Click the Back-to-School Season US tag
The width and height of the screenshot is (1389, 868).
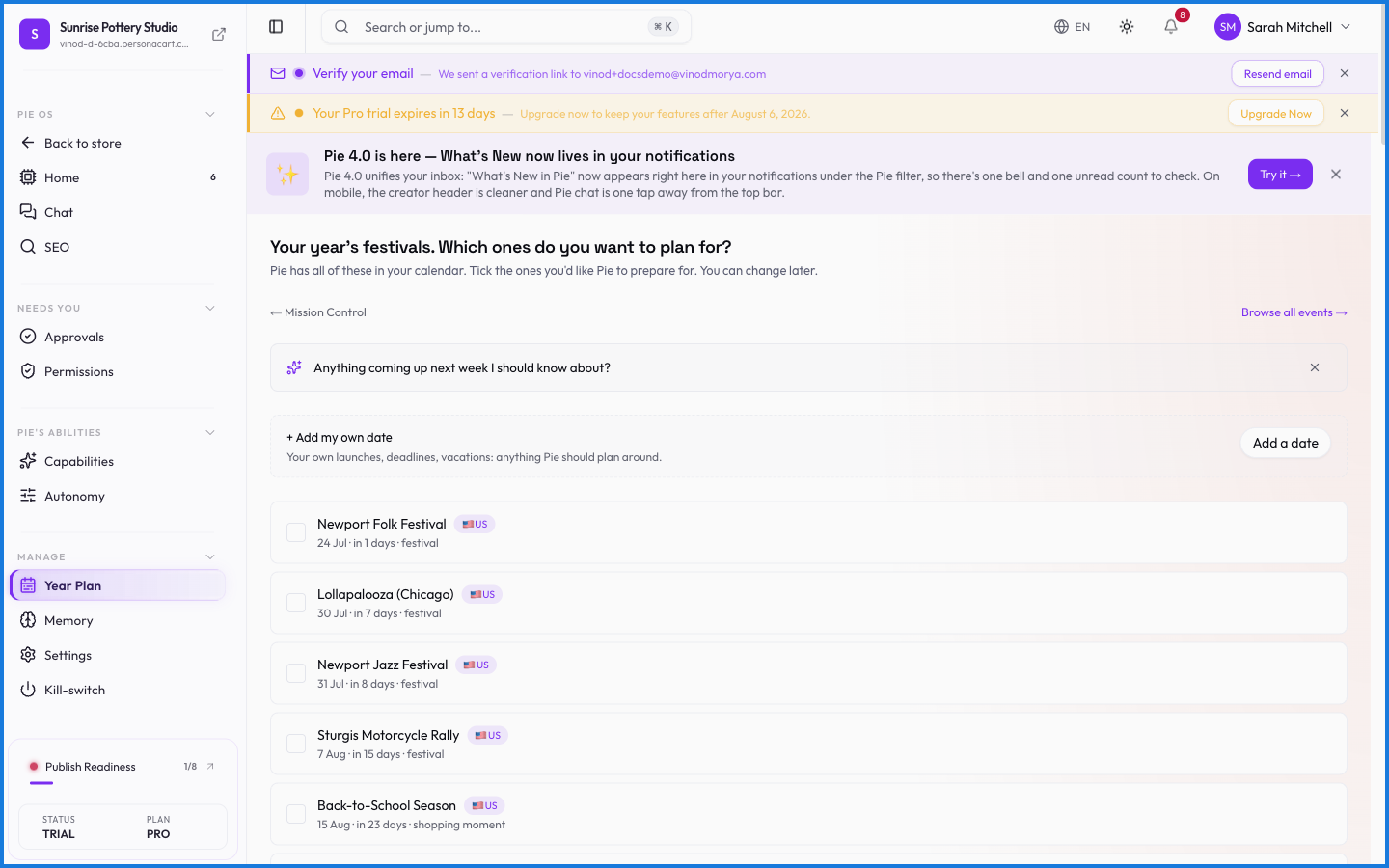pyautogui.click(x=485, y=805)
